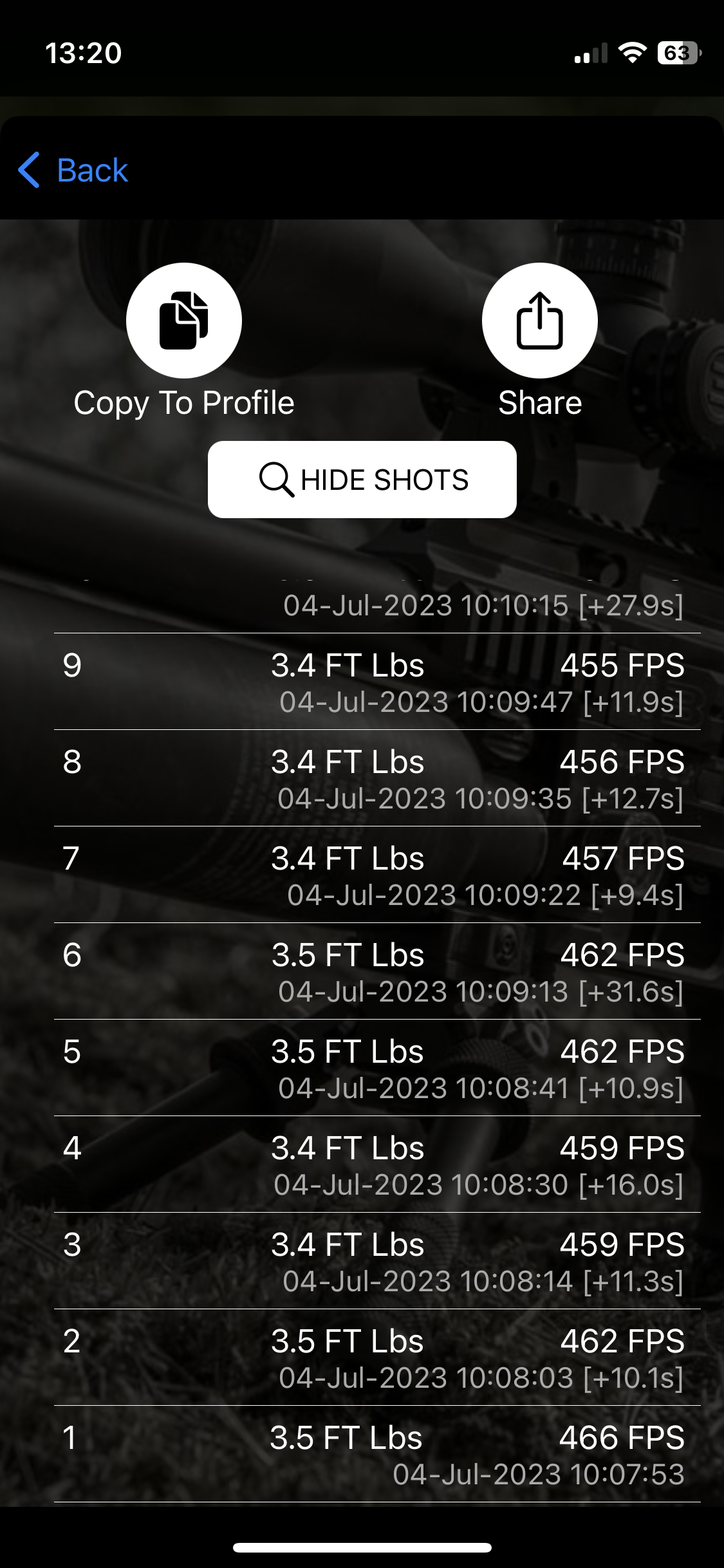The width and height of the screenshot is (724, 1568).
Task: Select shot 4 with 459 FPS
Action: (x=377, y=1164)
